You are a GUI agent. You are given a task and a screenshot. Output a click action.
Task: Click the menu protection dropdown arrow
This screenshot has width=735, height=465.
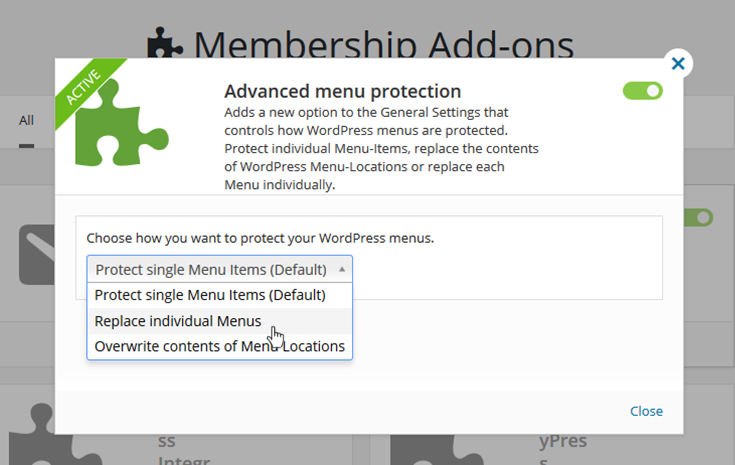pyautogui.click(x=342, y=269)
